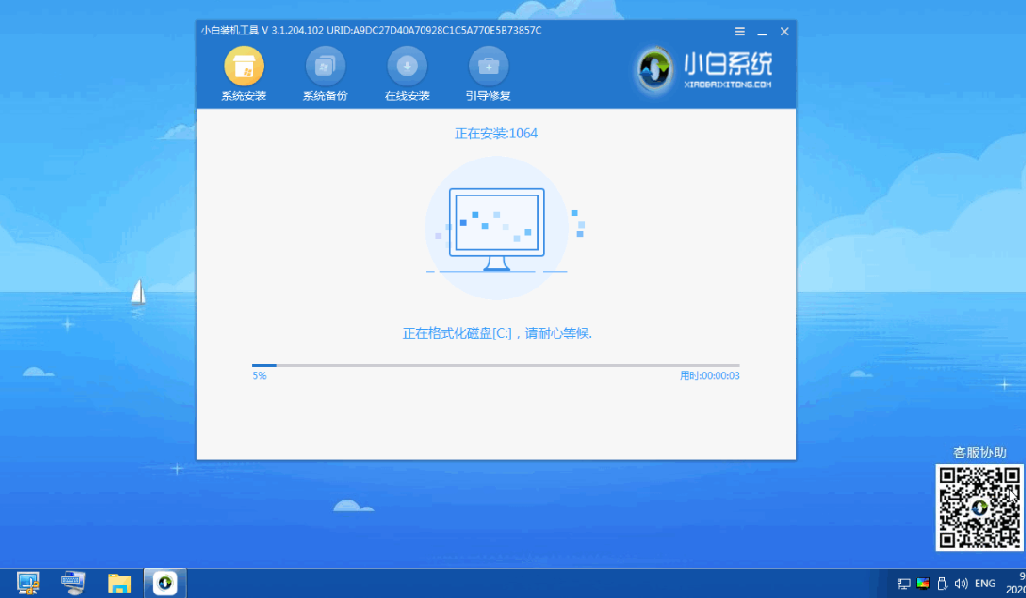
Task: Click the monitor installation illustration
Action: click(497, 224)
